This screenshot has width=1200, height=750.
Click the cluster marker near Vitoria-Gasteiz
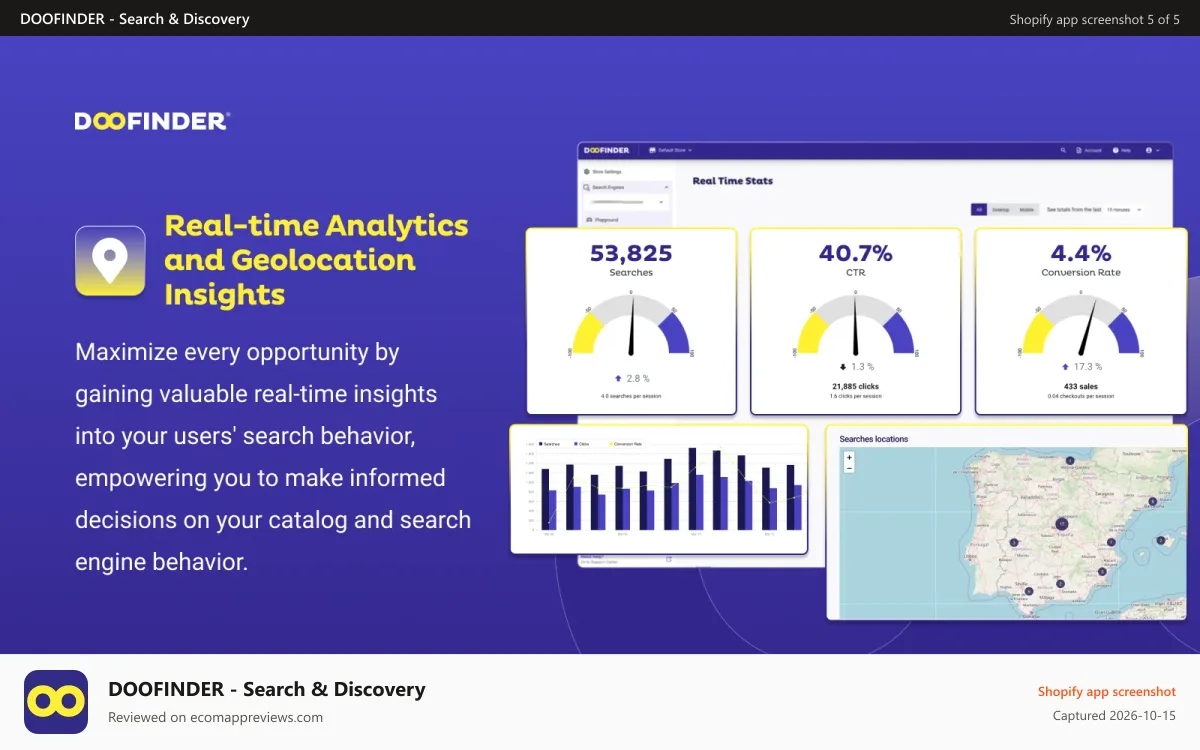tap(1070, 460)
